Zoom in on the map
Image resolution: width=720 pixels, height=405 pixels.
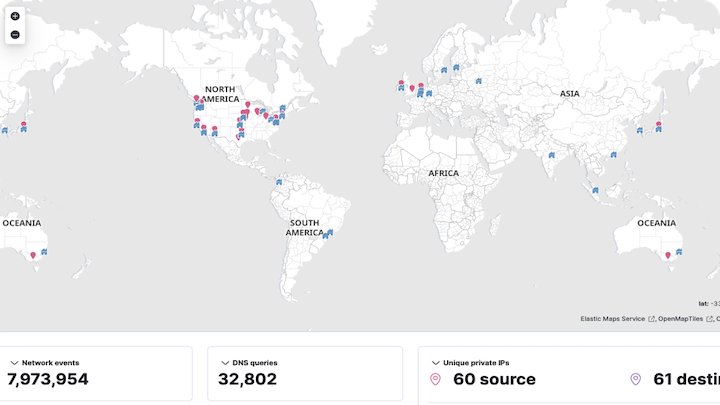(15, 17)
